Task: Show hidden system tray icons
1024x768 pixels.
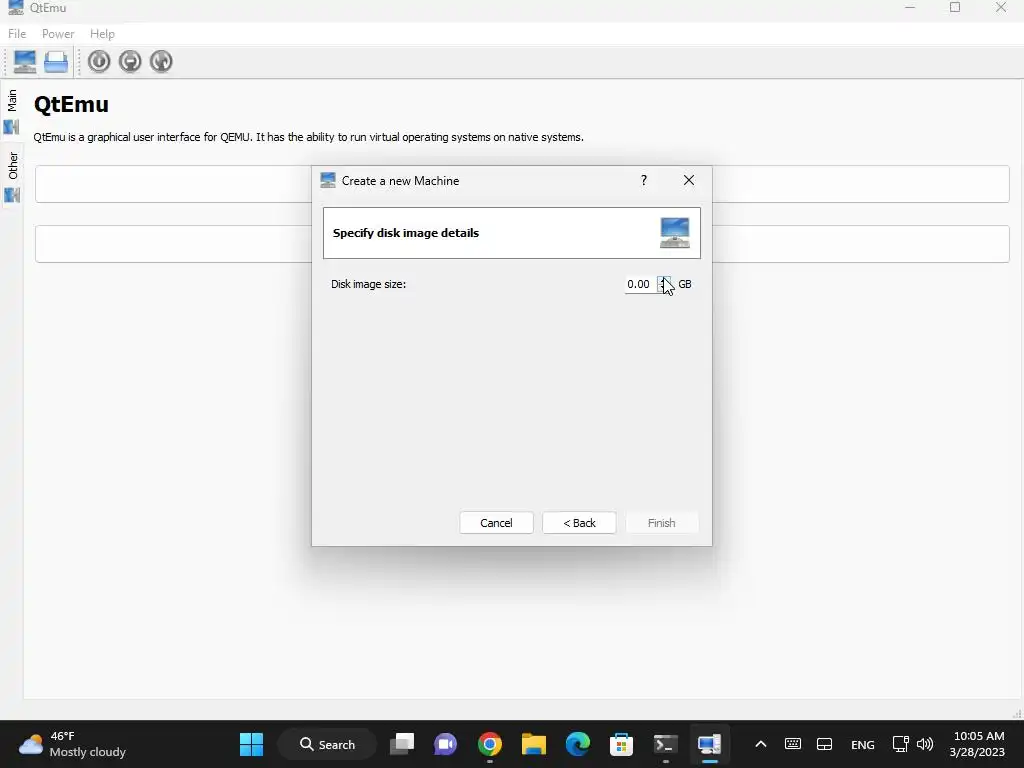Action: [761, 744]
